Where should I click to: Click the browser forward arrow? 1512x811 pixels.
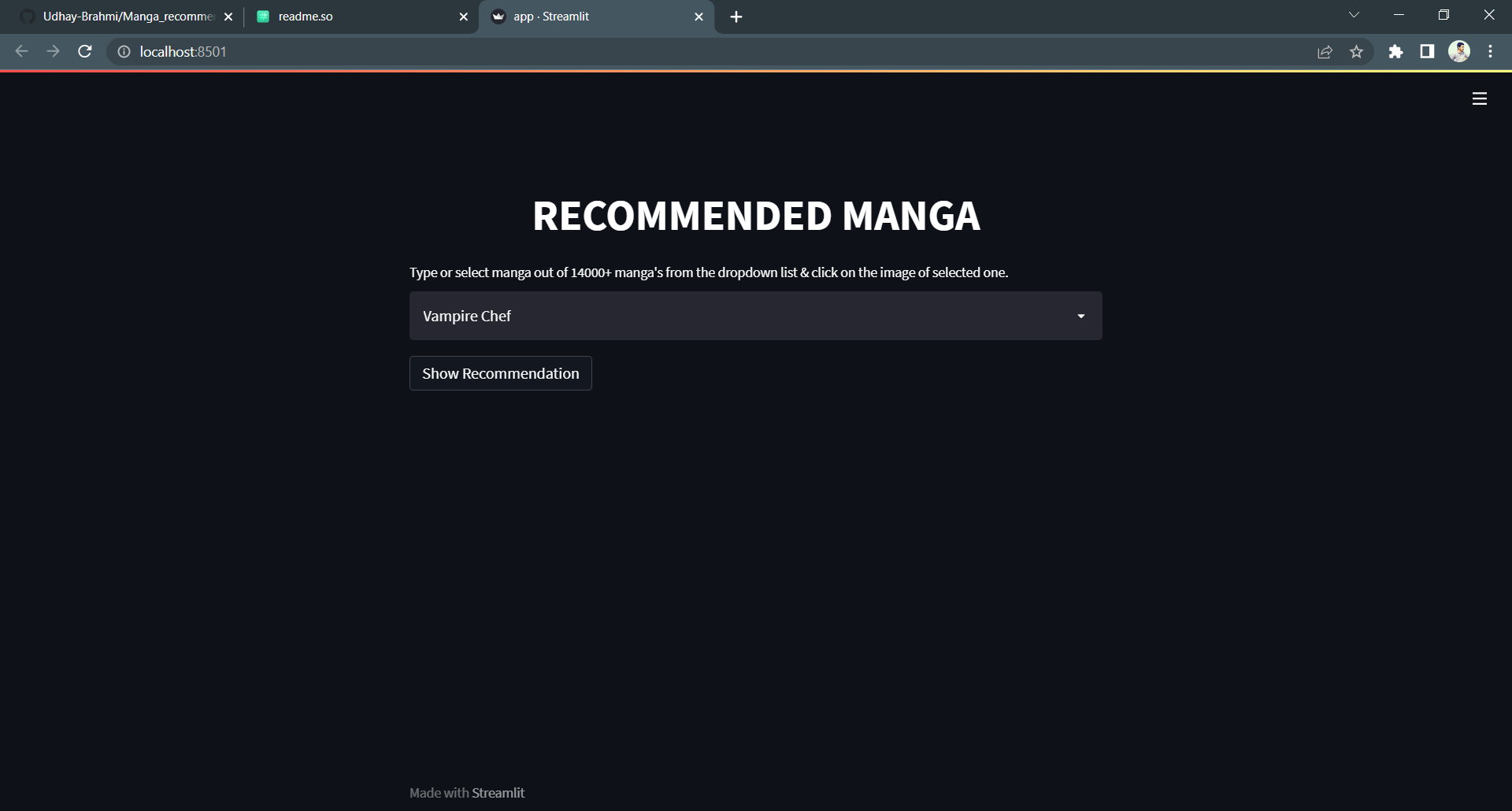click(x=53, y=51)
